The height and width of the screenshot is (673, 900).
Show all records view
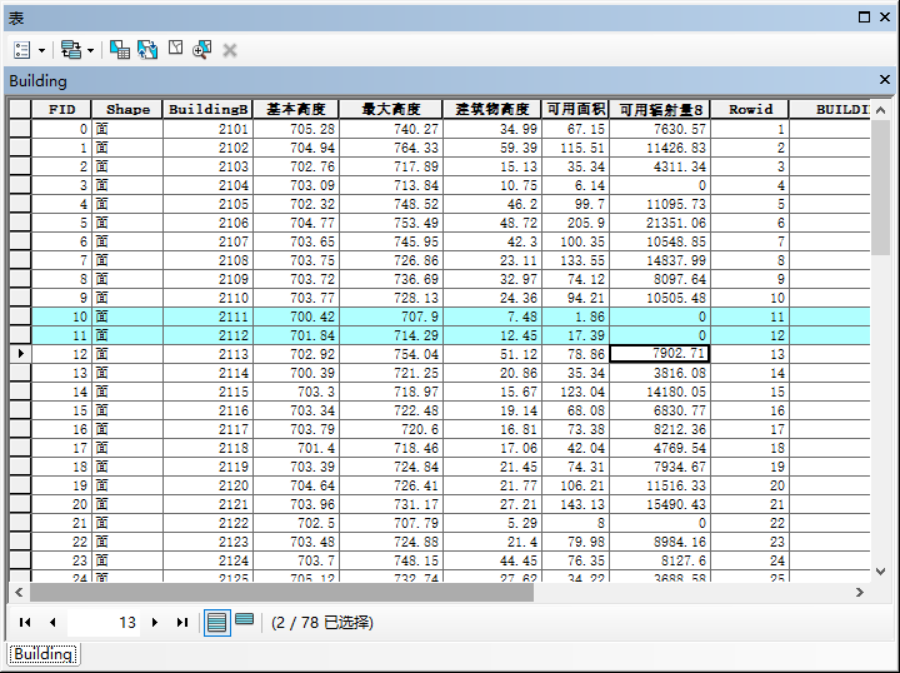coord(217,623)
